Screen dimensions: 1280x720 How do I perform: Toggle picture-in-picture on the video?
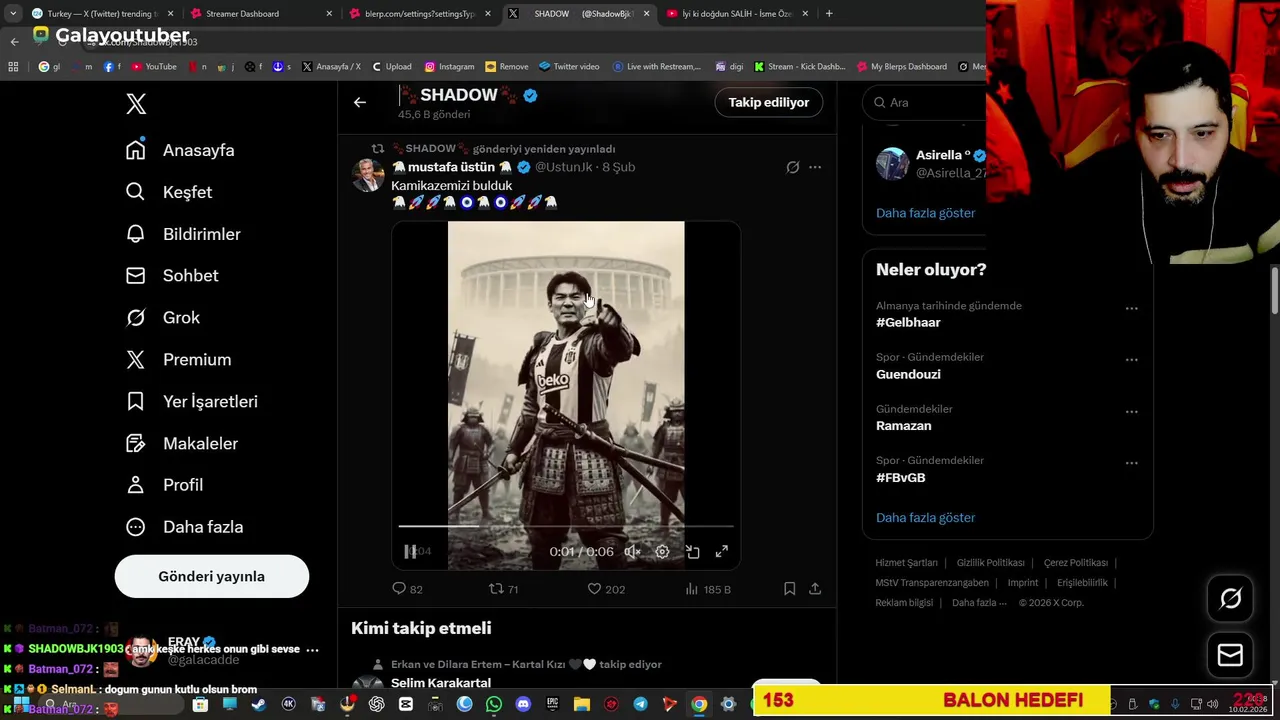click(692, 552)
